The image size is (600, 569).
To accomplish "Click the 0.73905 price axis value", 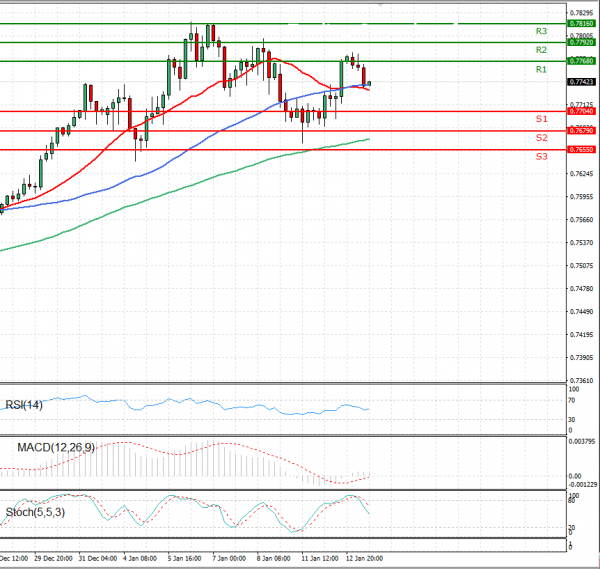I will [x=582, y=358].
